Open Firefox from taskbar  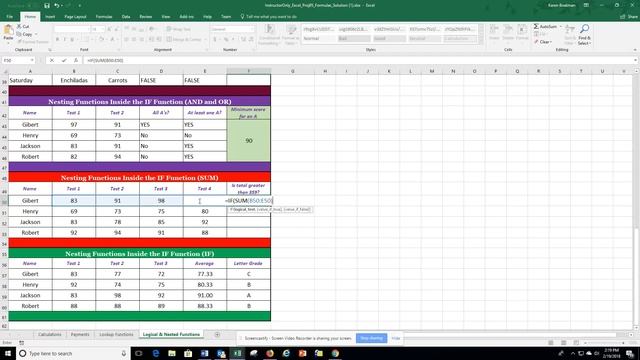click(270, 353)
